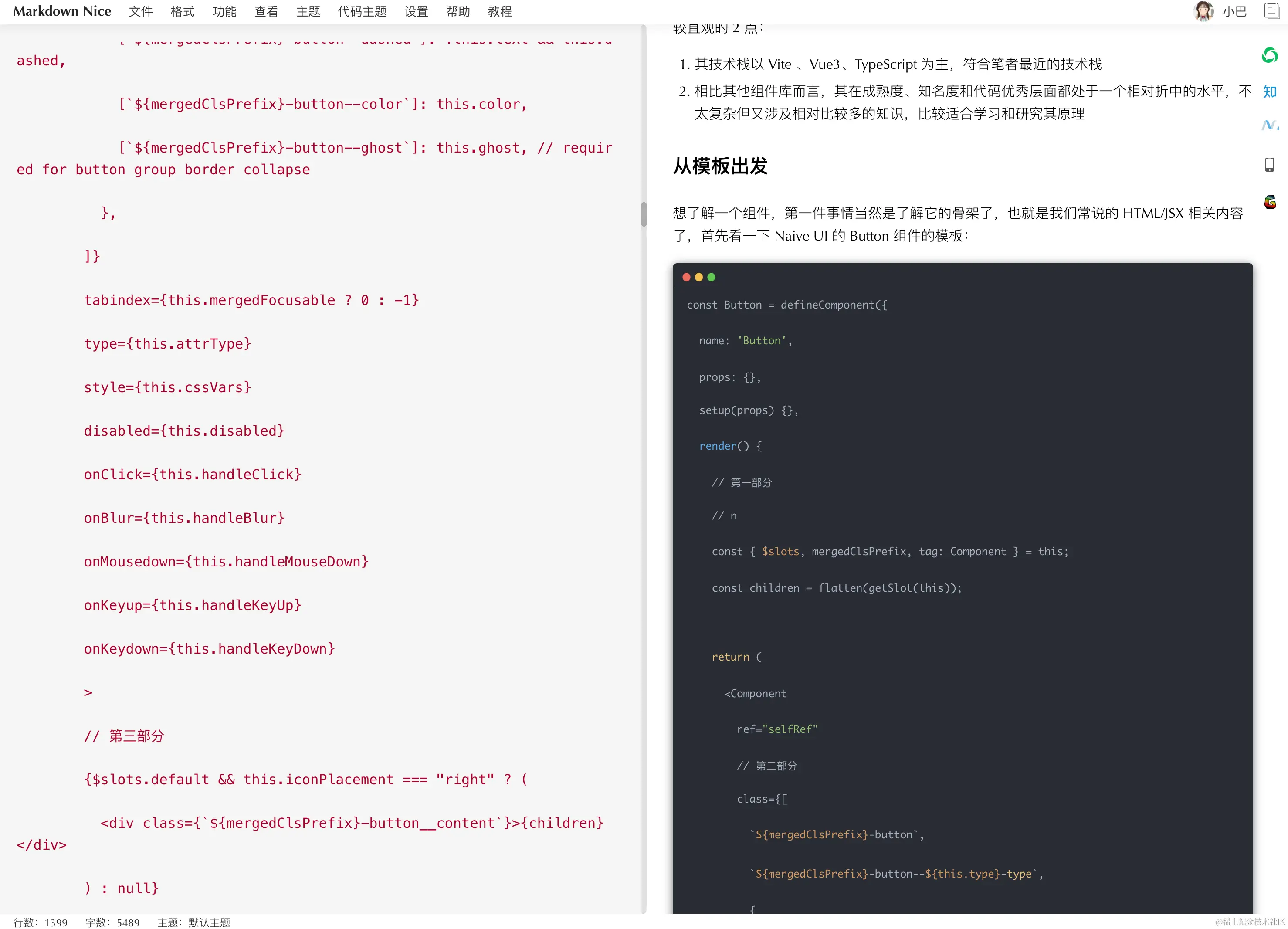
Task: Open the 设置 menu
Action: click(416, 11)
